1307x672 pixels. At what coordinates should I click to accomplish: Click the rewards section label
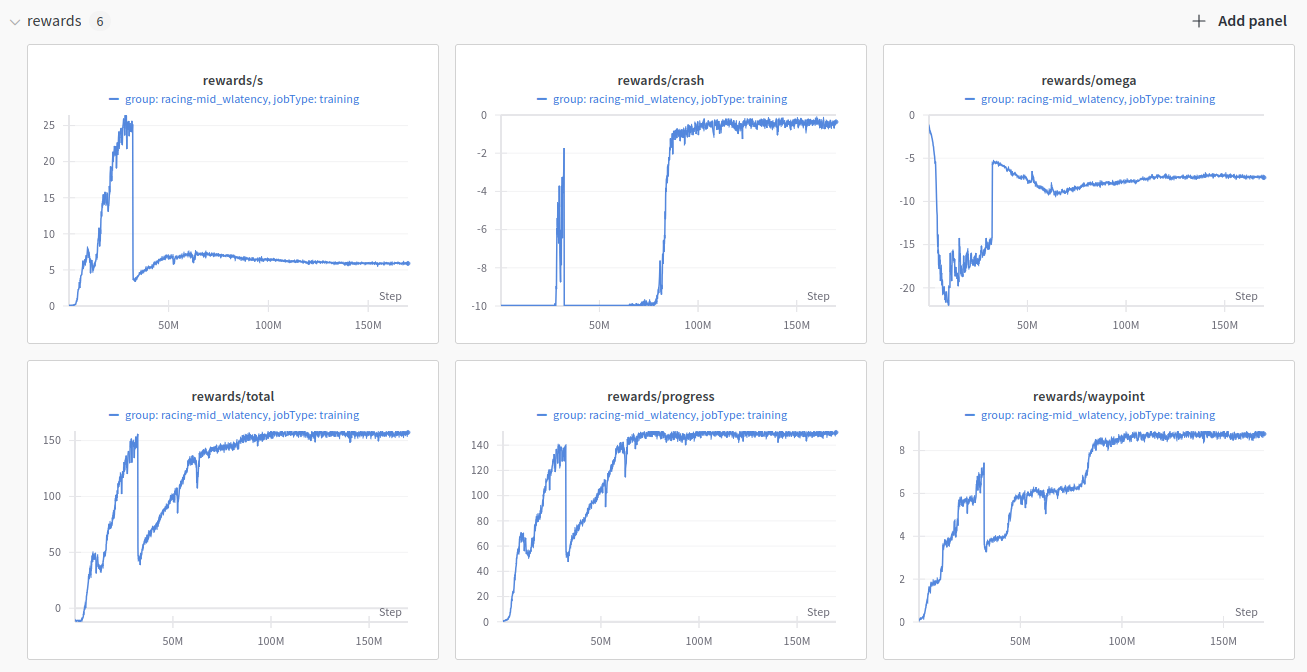tap(55, 20)
